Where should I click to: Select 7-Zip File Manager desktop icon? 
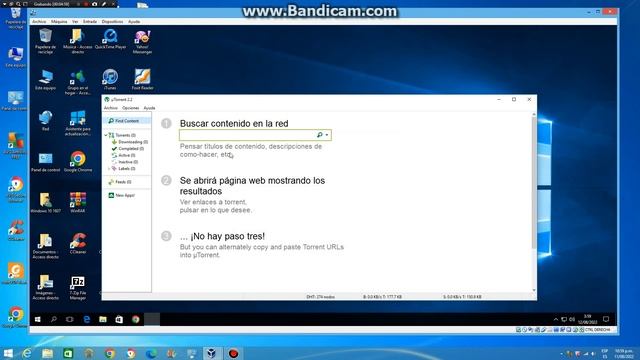point(78,287)
